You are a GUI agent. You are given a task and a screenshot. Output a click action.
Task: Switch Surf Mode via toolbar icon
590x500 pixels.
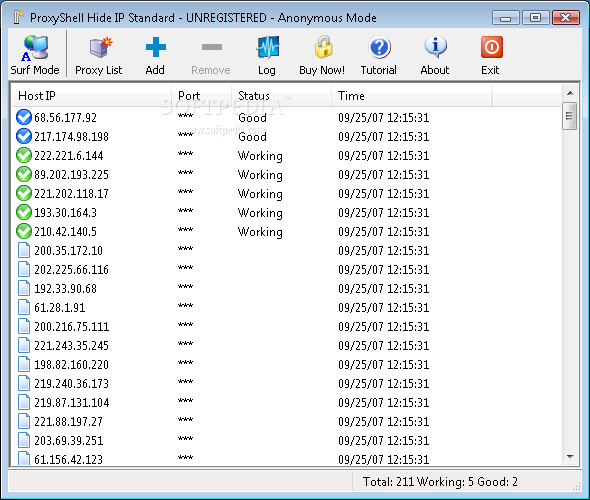pyautogui.click(x=35, y=48)
